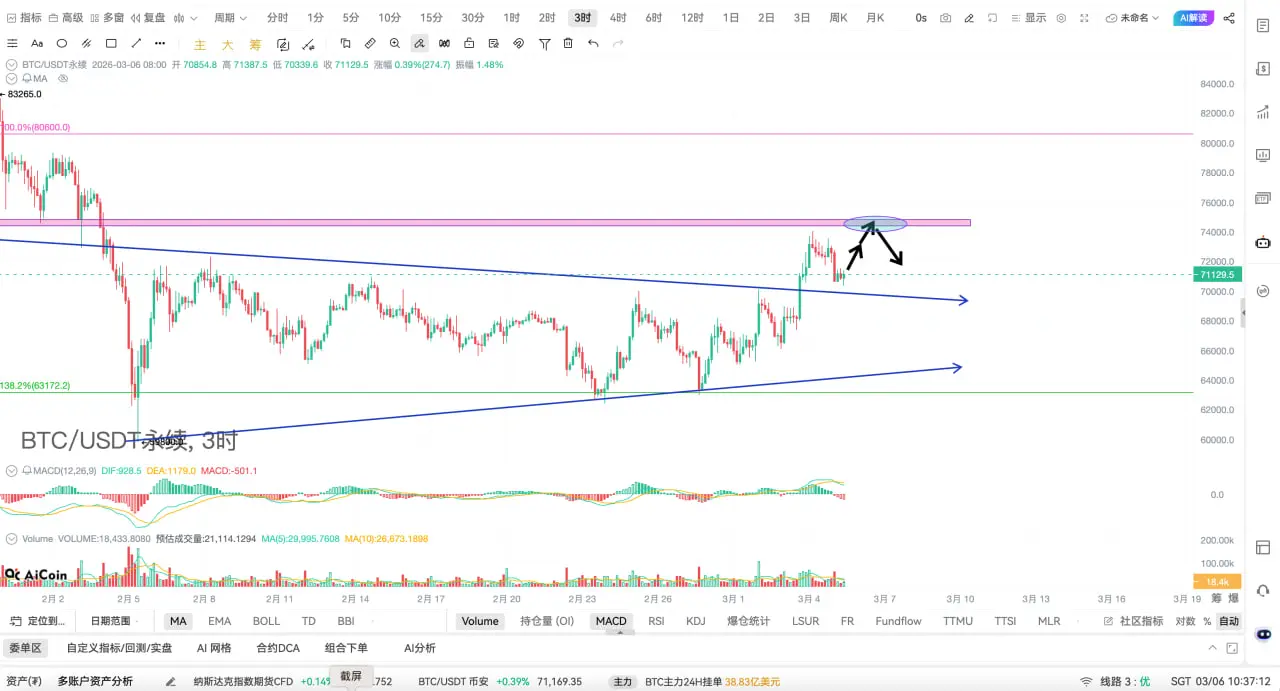Collapse the MA indicator row
This screenshot has height=691, width=1280.
point(12,78)
